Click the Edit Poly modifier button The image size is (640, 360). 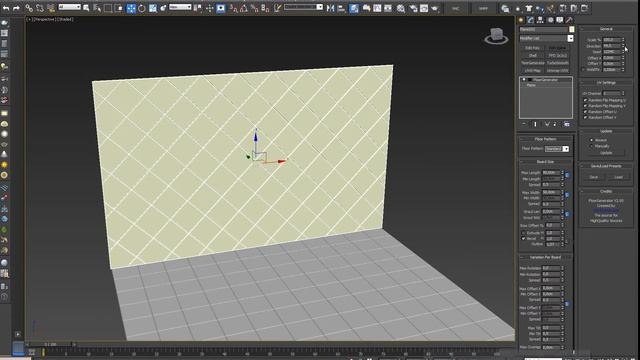click(533, 48)
